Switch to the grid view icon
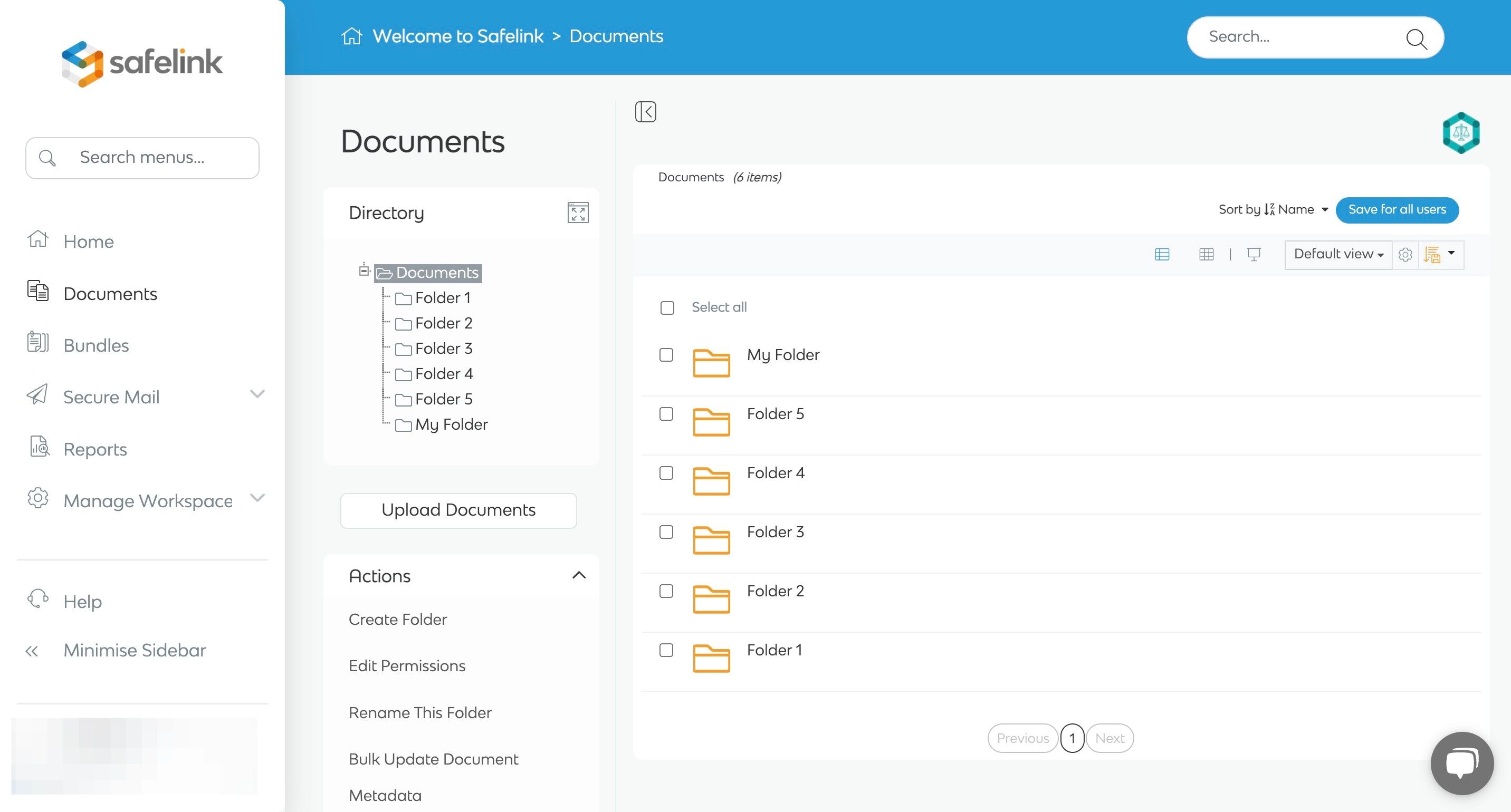 click(1206, 254)
